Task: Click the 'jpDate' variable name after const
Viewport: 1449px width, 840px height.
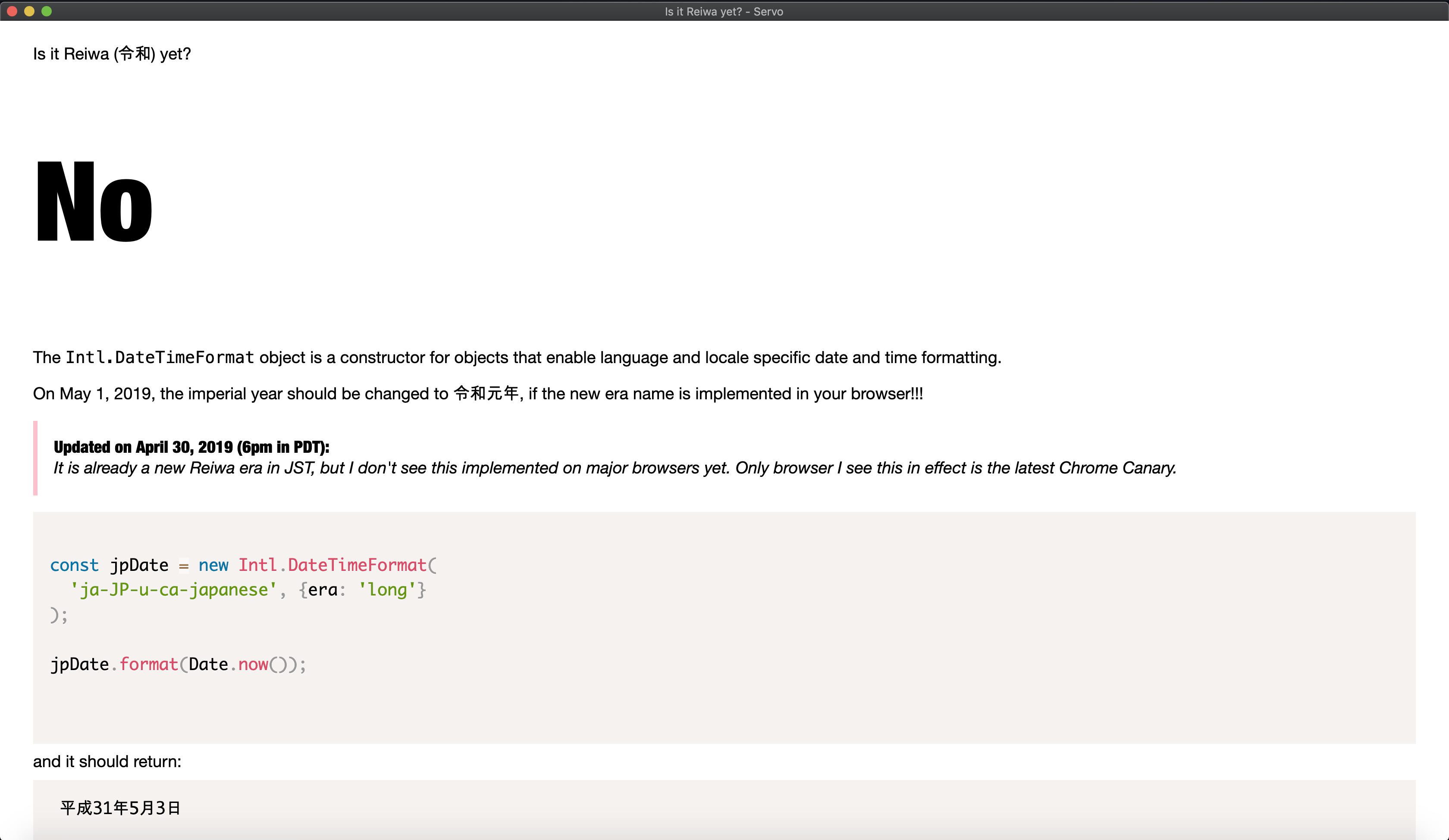Action: click(x=139, y=565)
